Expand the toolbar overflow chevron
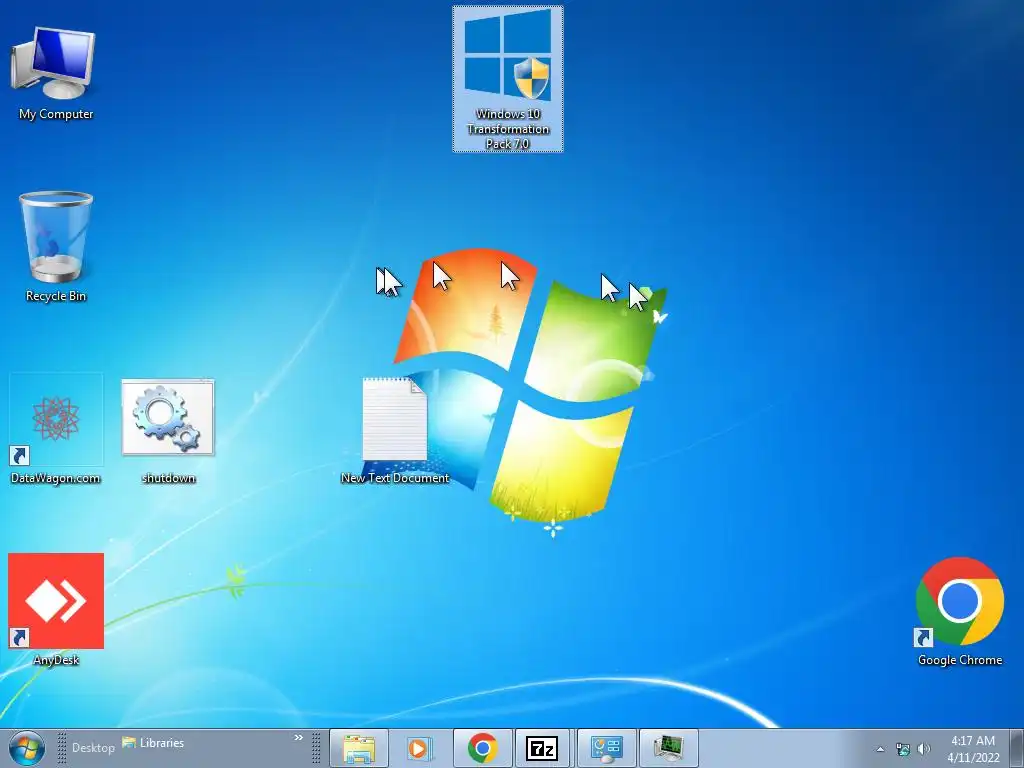 (298, 738)
